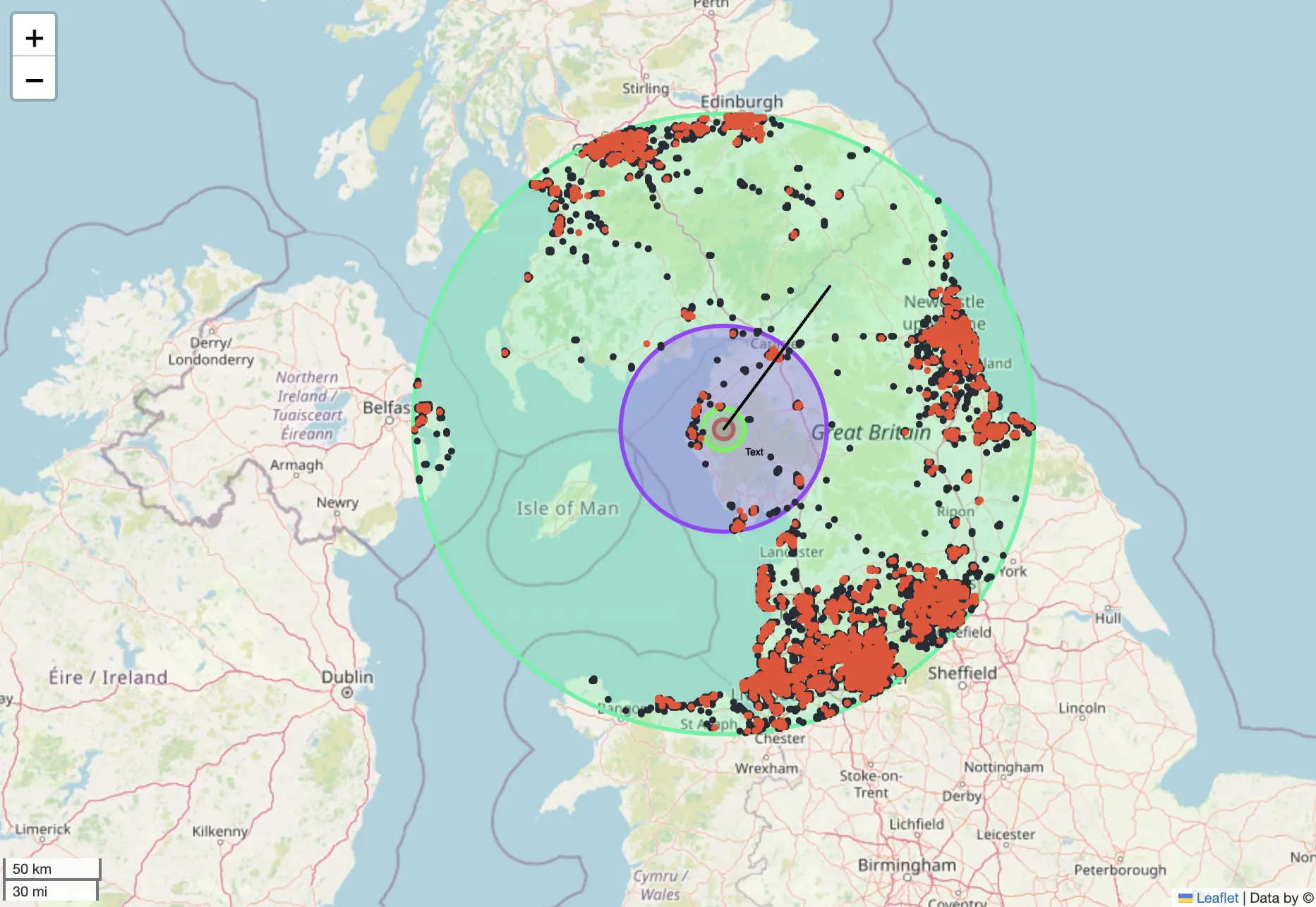This screenshot has height=907, width=1316.
Task: Click the 'Dublin' city label
Action: pos(346,676)
